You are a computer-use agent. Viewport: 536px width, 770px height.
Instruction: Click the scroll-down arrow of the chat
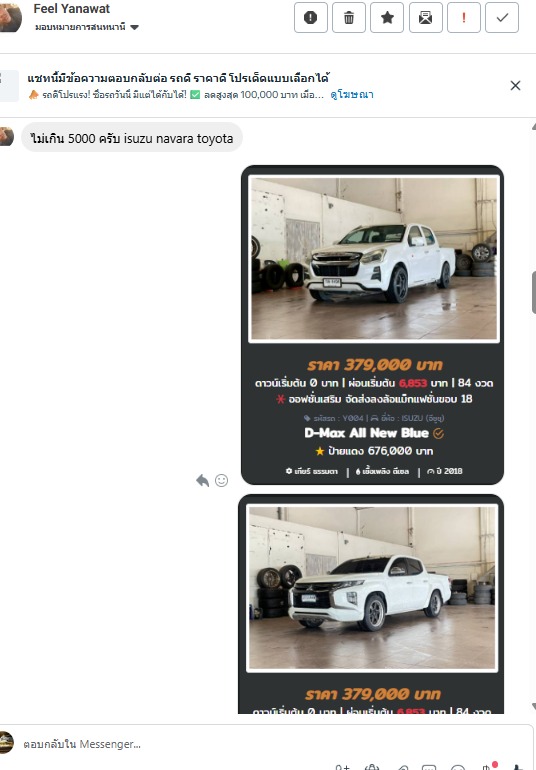(x=534, y=706)
